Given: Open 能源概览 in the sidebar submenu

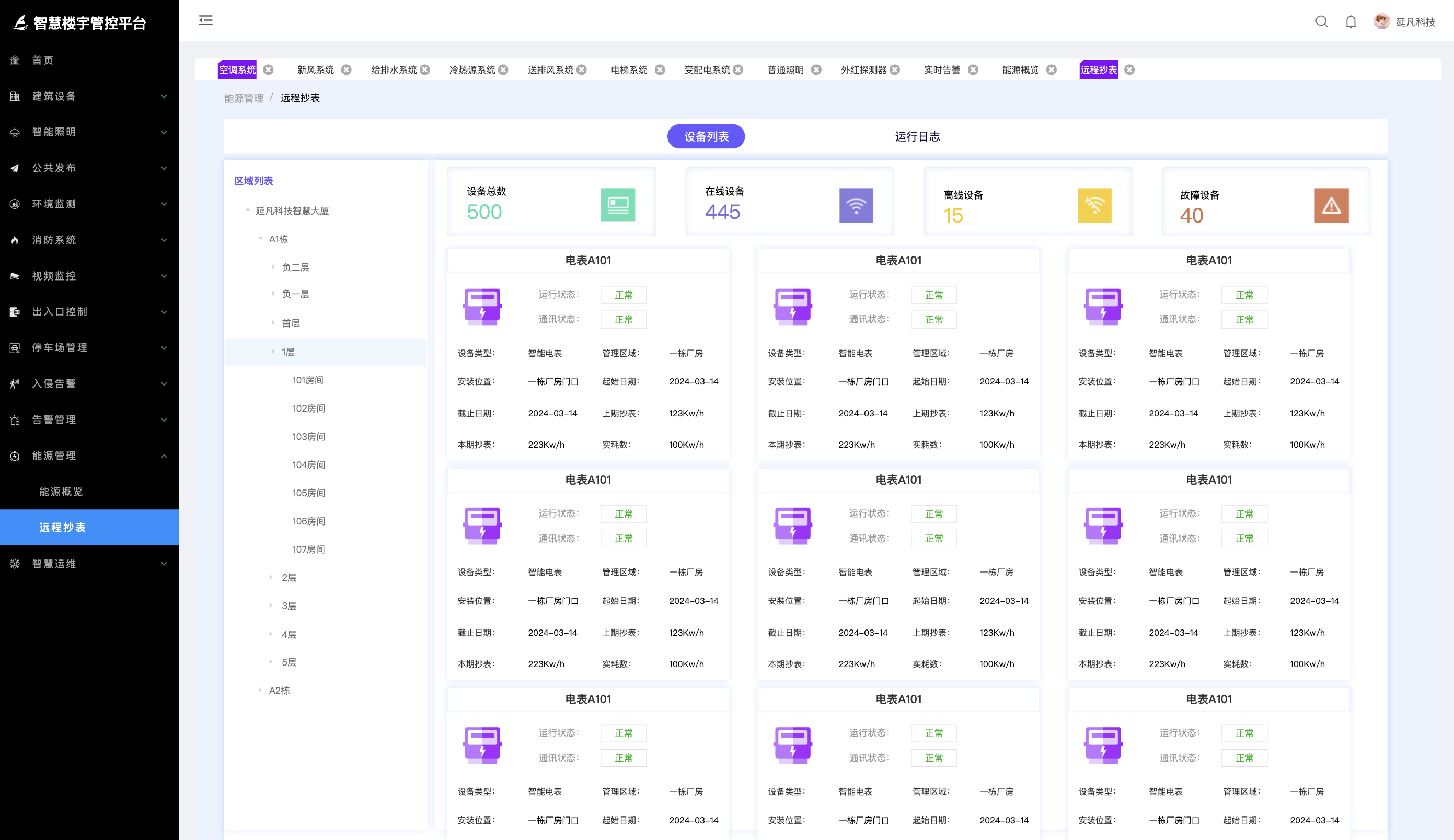Looking at the screenshot, I should (61, 492).
